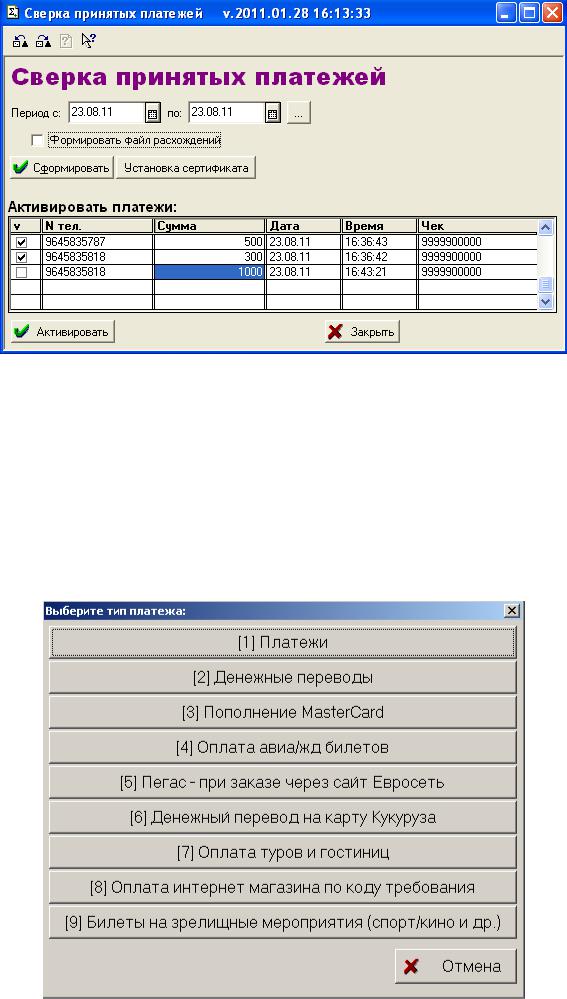Image resolution: width=567 pixels, height=999 pixels.
Task: Choose '[5] Пегас' Евросеть option
Action: 283,782
